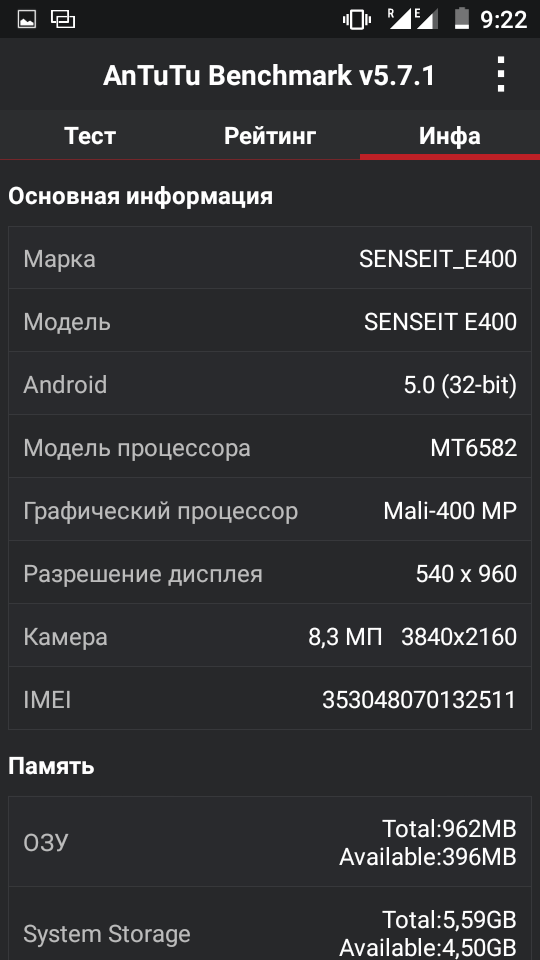Open the three-dot overflow menu
The height and width of the screenshot is (960, 540).
click(501, 74)
